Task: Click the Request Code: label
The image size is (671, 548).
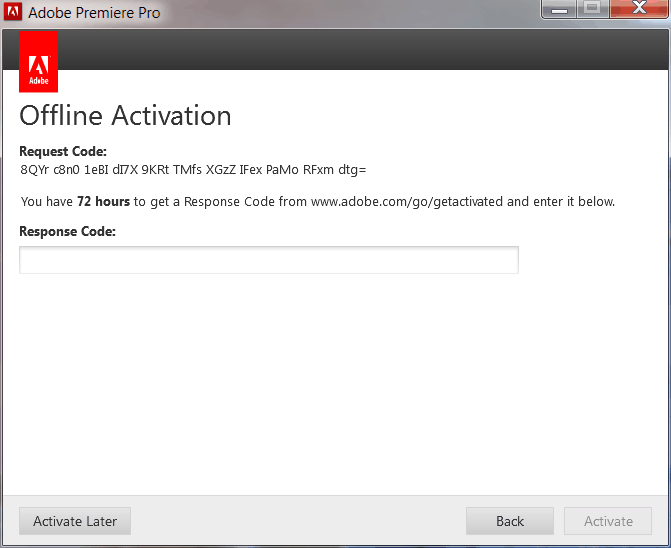Action: point(63,151)
